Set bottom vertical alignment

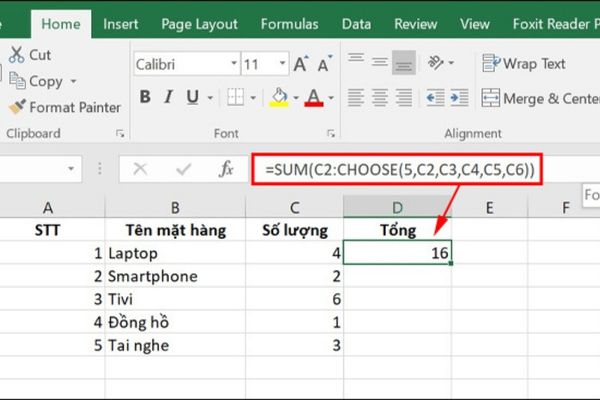404,62
